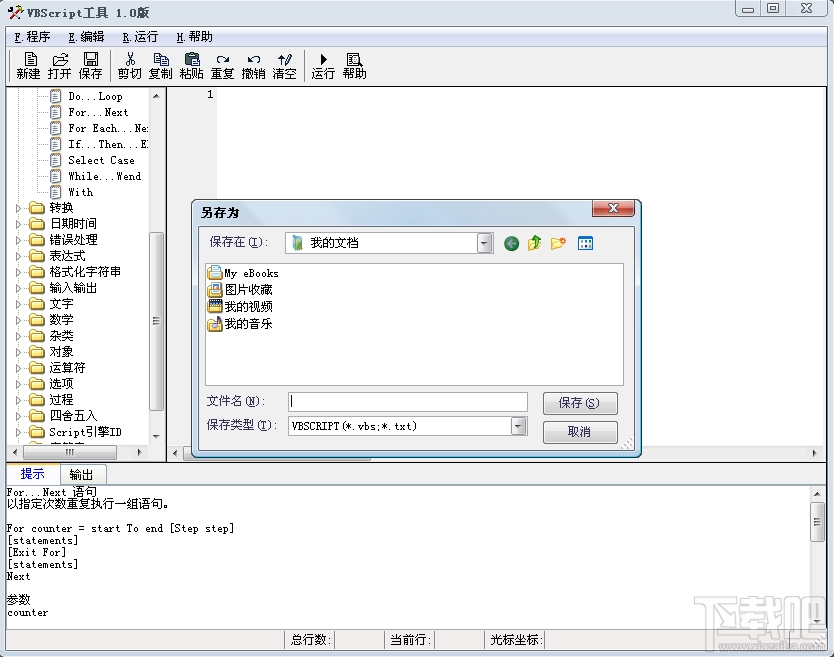Create a new folder in the Save dialog

(557, 242)
